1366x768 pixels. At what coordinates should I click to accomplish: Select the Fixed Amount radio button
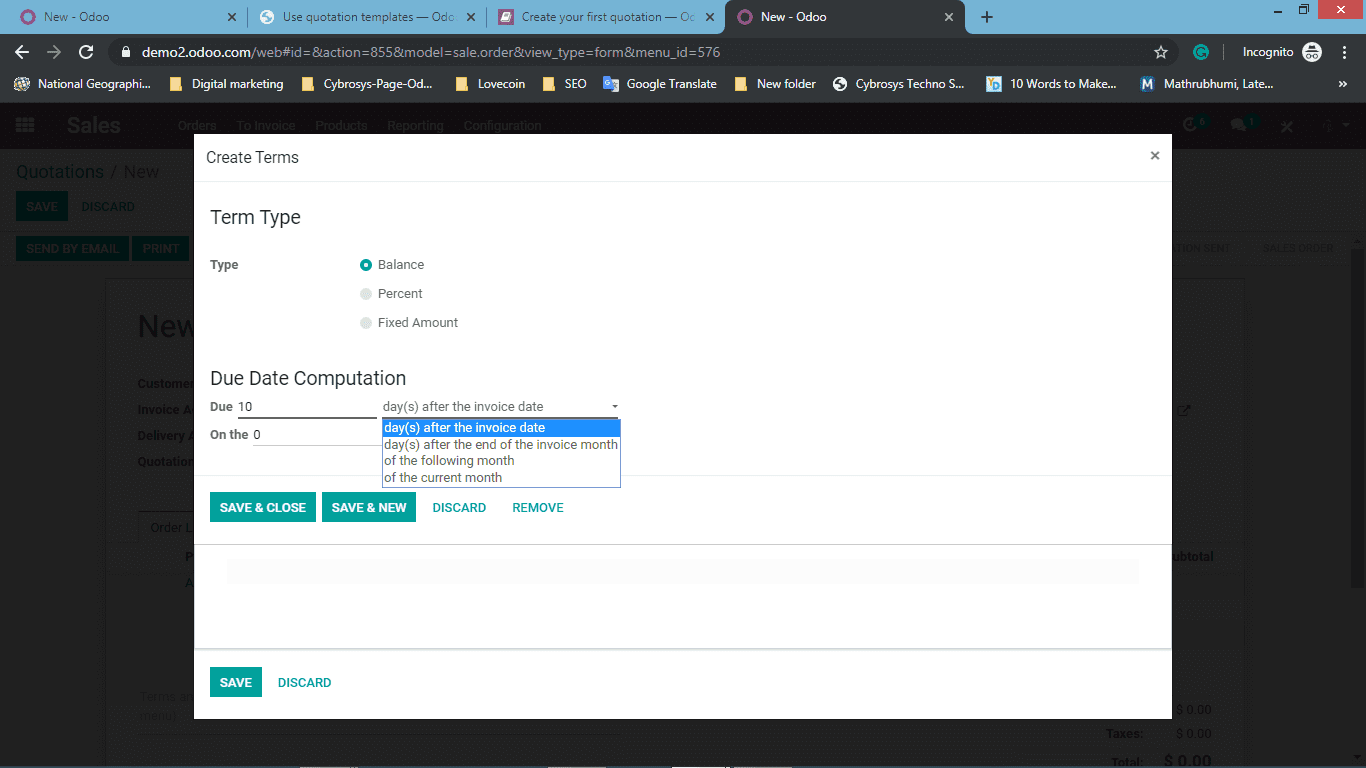pos(366,323)
